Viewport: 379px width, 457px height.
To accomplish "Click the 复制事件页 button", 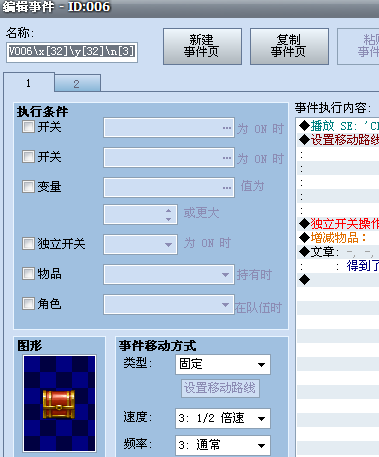I will 289,46.
